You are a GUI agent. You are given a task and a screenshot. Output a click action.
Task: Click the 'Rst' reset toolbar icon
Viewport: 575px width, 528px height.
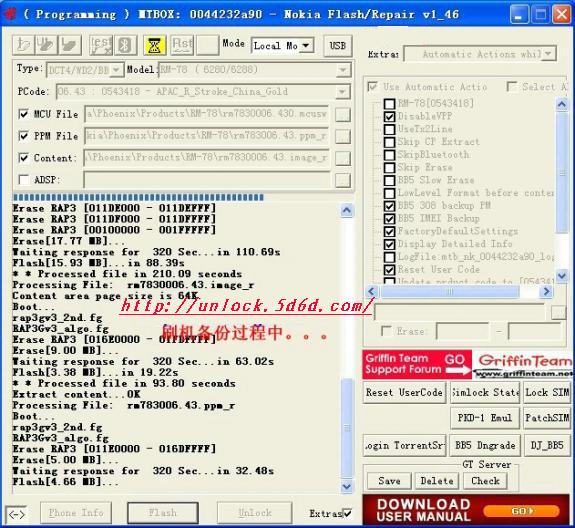[182, 45]
